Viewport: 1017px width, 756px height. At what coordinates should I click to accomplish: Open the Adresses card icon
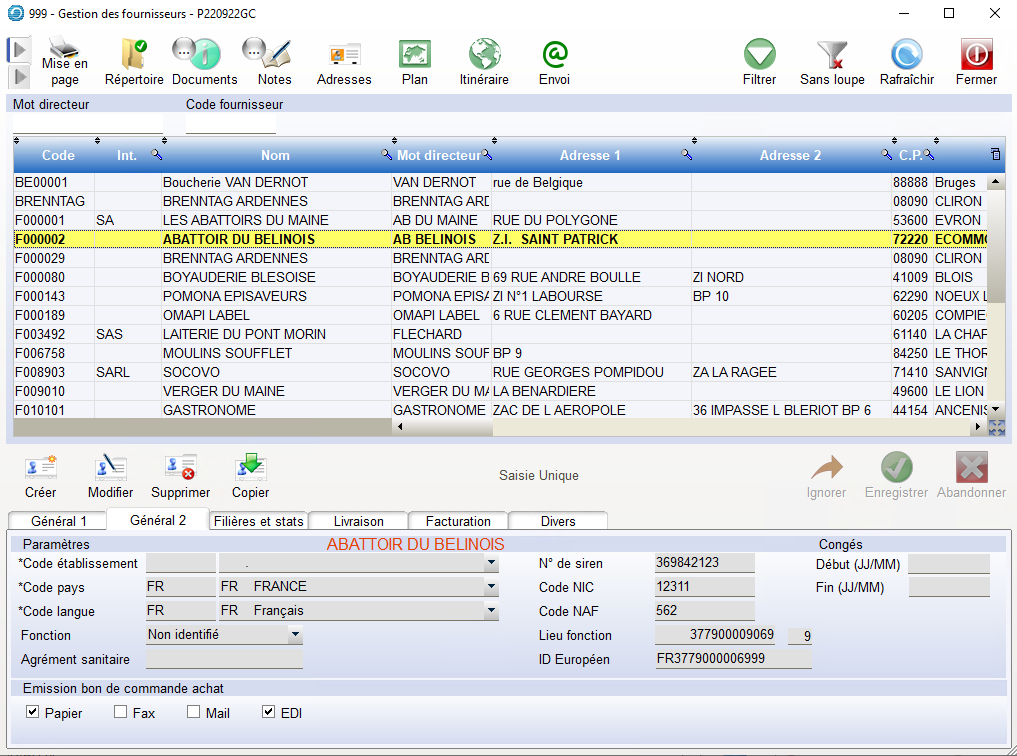tap(344, 53)
